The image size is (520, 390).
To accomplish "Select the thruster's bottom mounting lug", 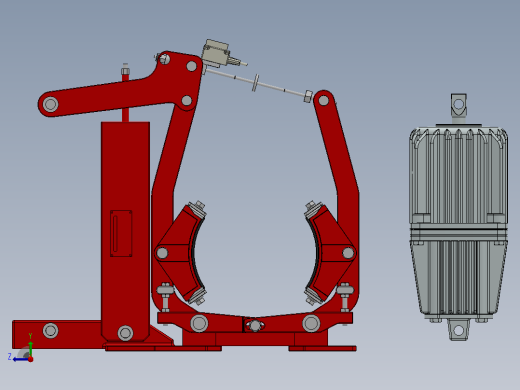I will [x=458, y=330].
